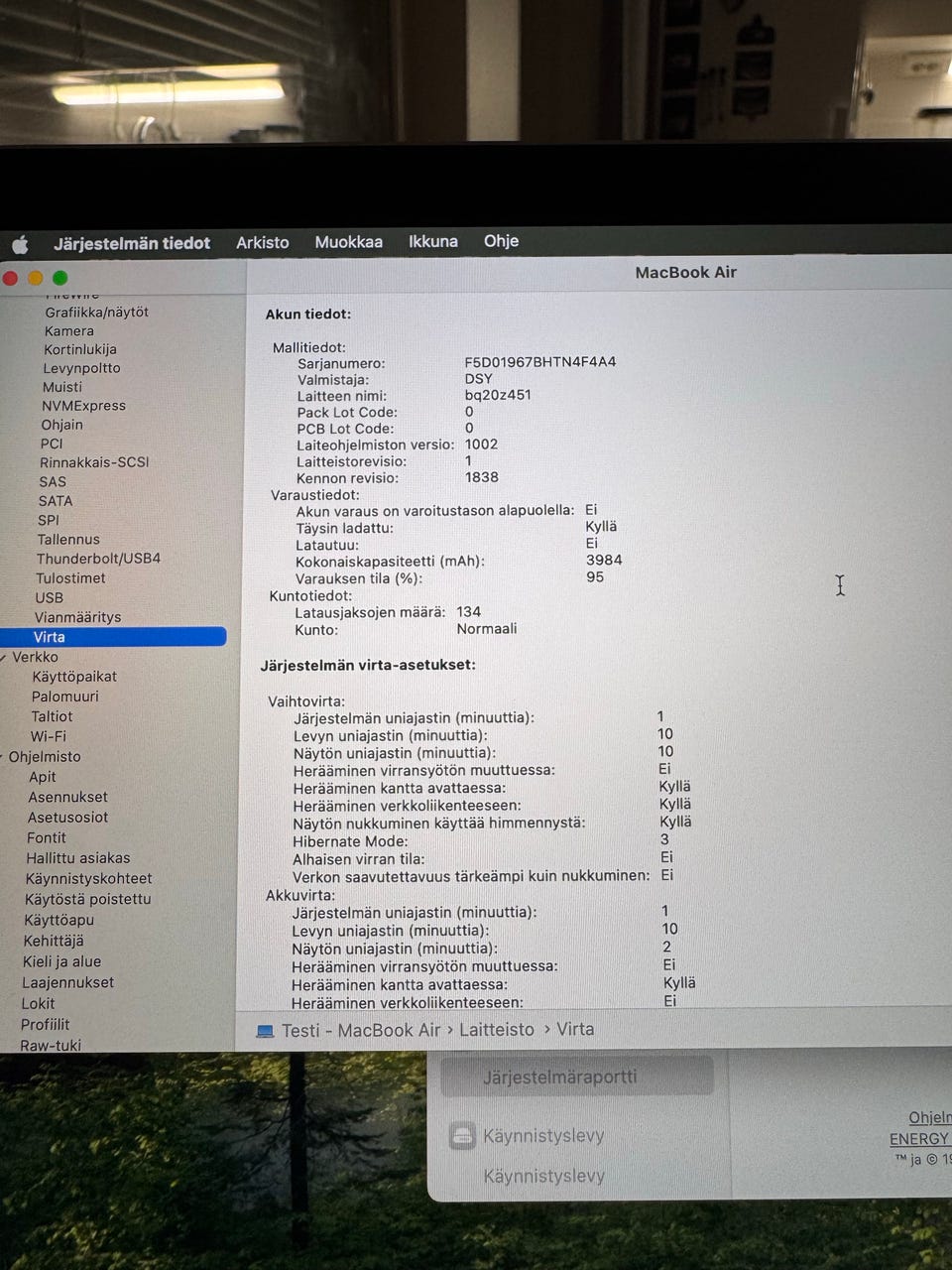The image size is (952, 1270).
Task: Select Tulostimet in sidebar
Action: tap(70, 578)
